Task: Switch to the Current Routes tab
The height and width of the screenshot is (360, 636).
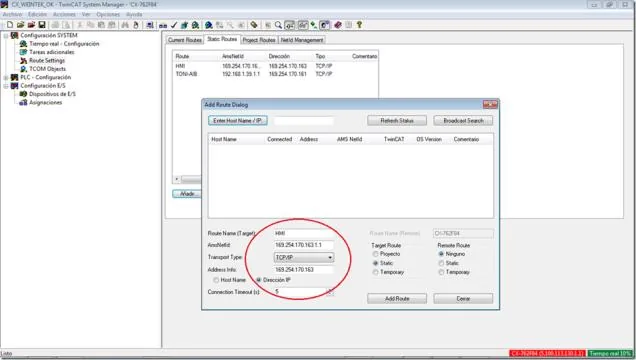Action: 185,40
